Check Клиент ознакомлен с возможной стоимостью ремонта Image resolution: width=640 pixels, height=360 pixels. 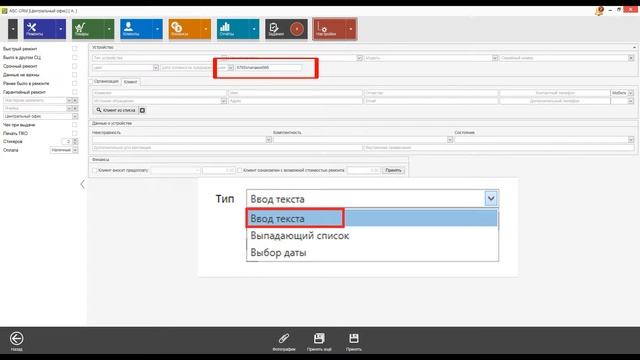[240, 170]
